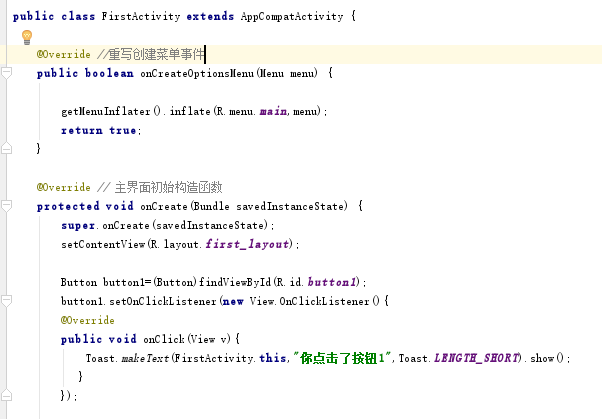602x419 pixels.
Task: Click super.onCreate call line
Action: click(x=167, y=225)
